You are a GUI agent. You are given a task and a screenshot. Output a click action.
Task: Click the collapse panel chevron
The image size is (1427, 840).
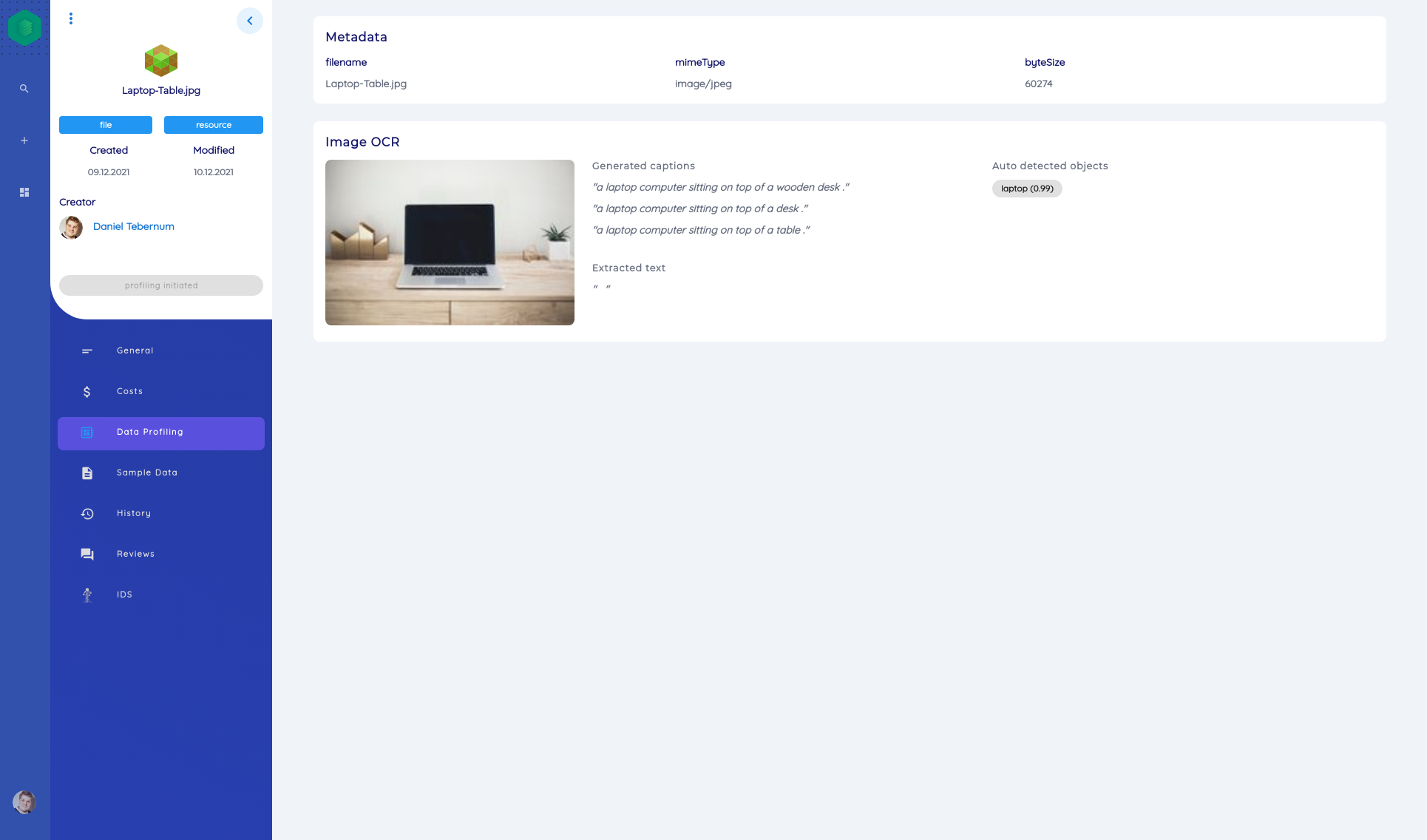tap(249, 20)
